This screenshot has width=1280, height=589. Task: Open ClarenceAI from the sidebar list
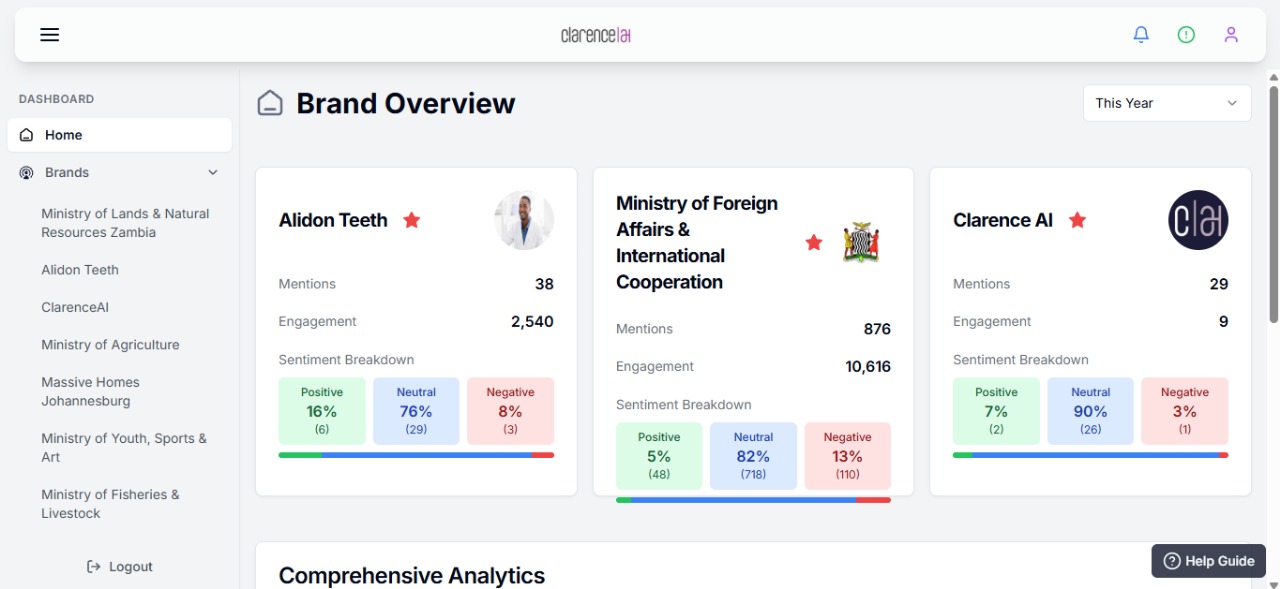75,307
